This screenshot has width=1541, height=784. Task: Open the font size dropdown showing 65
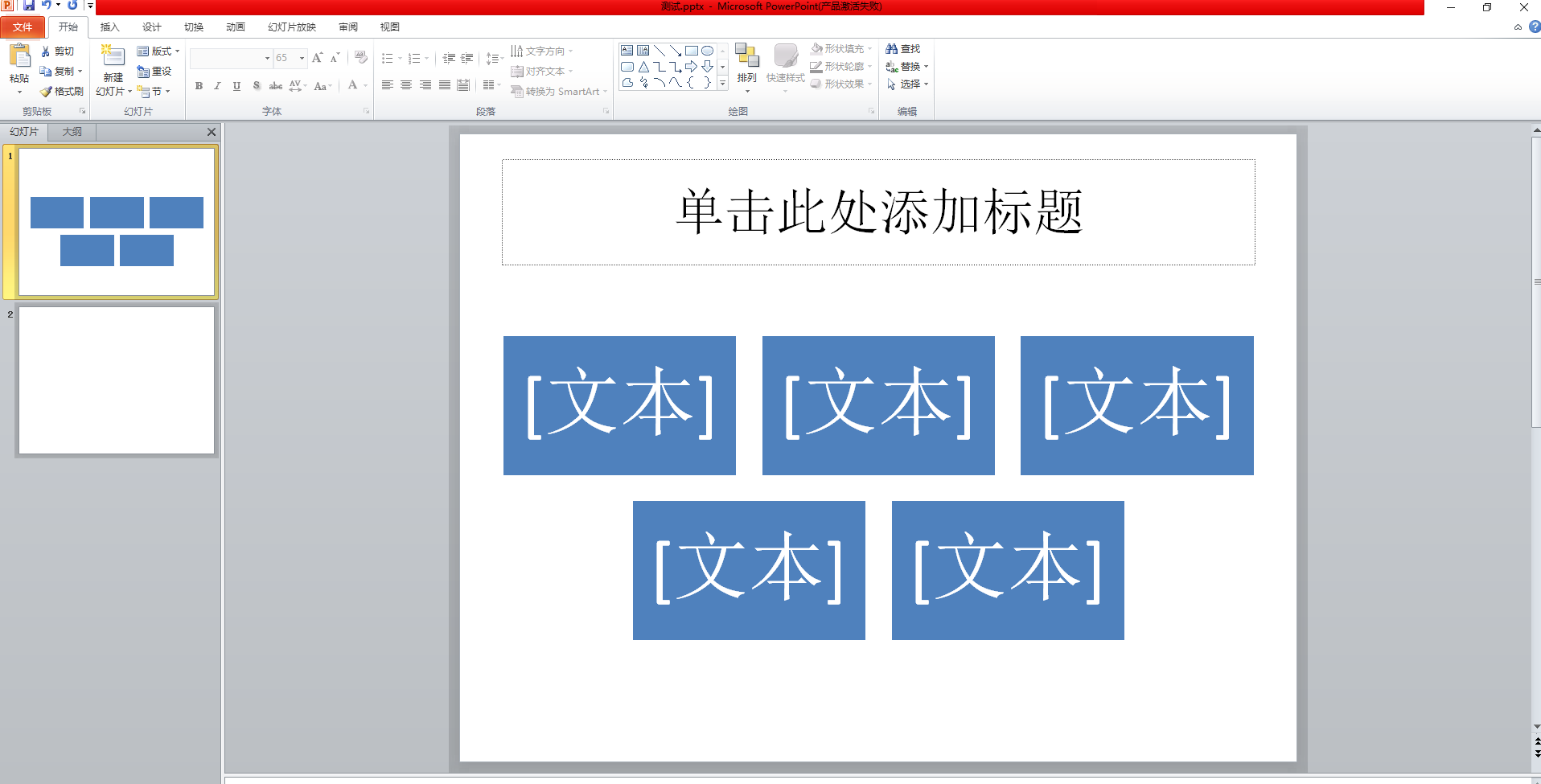coord(302,58)
